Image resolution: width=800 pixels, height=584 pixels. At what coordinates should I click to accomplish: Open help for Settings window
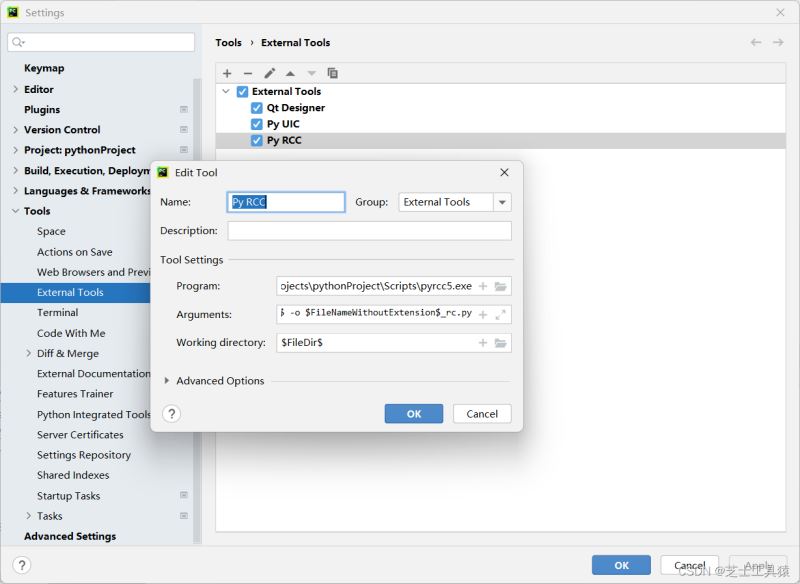click(21, 565)
